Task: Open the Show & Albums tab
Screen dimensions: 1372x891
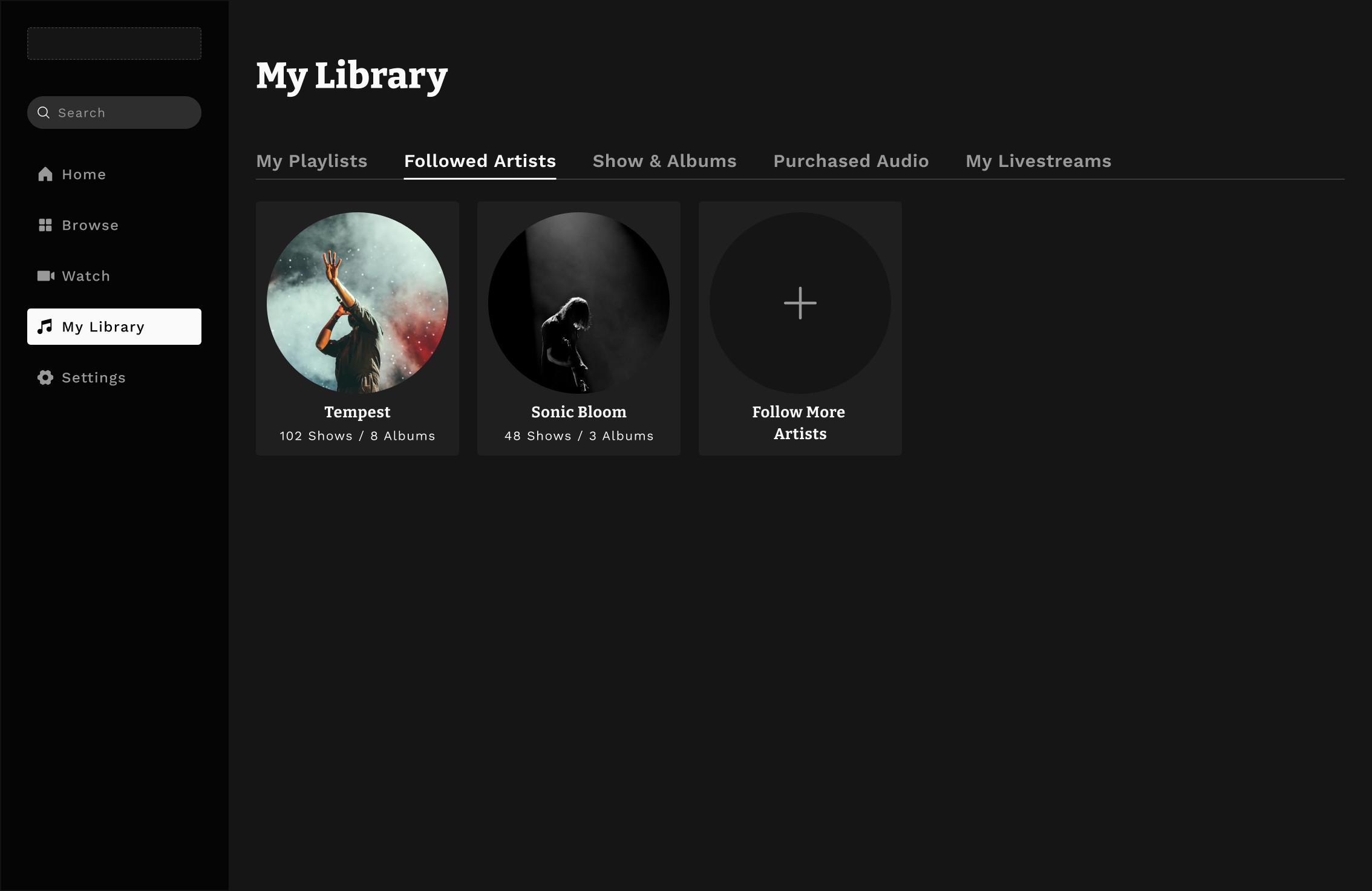Action: click(664, 161)
